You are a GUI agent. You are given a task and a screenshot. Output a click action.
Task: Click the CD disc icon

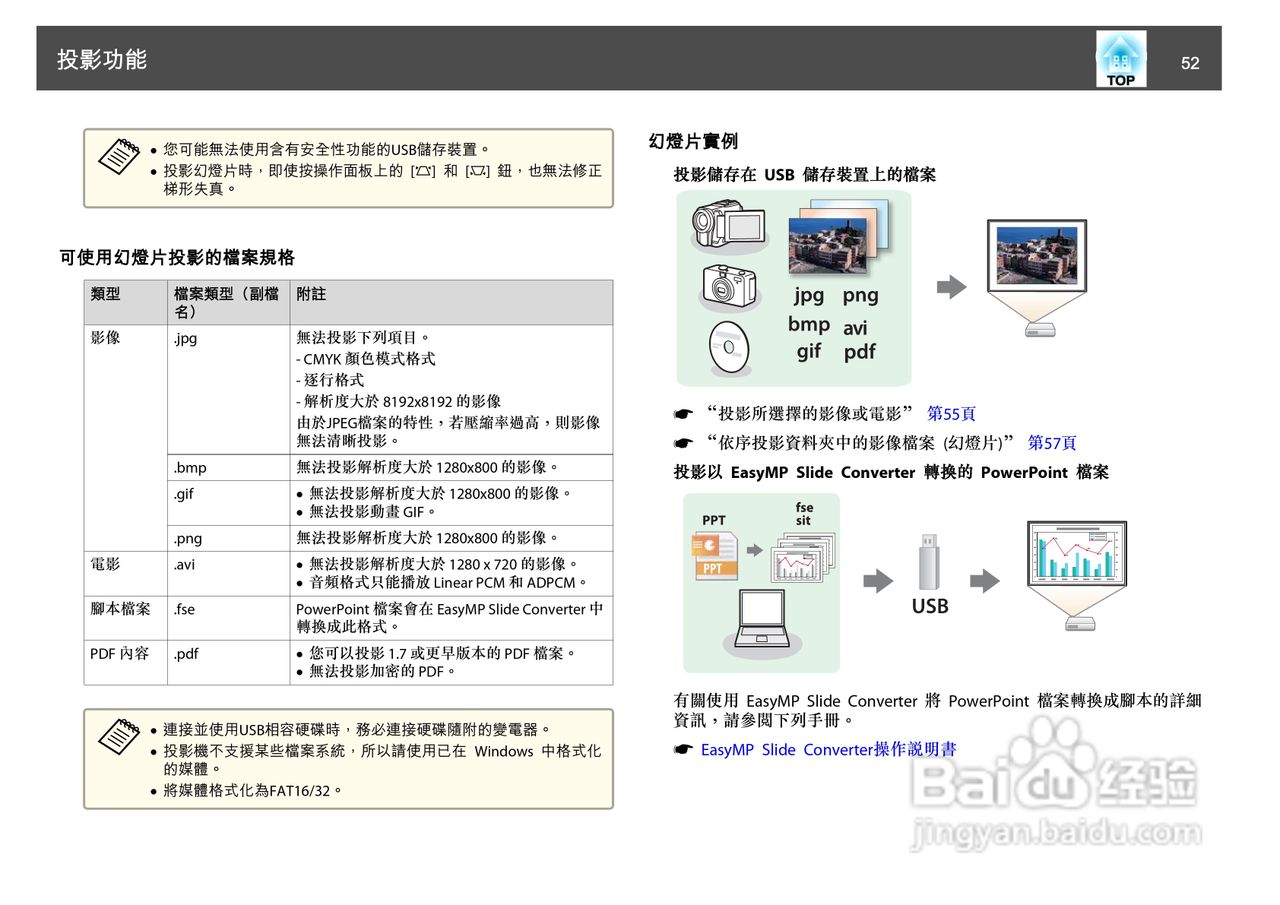[728, 346]
